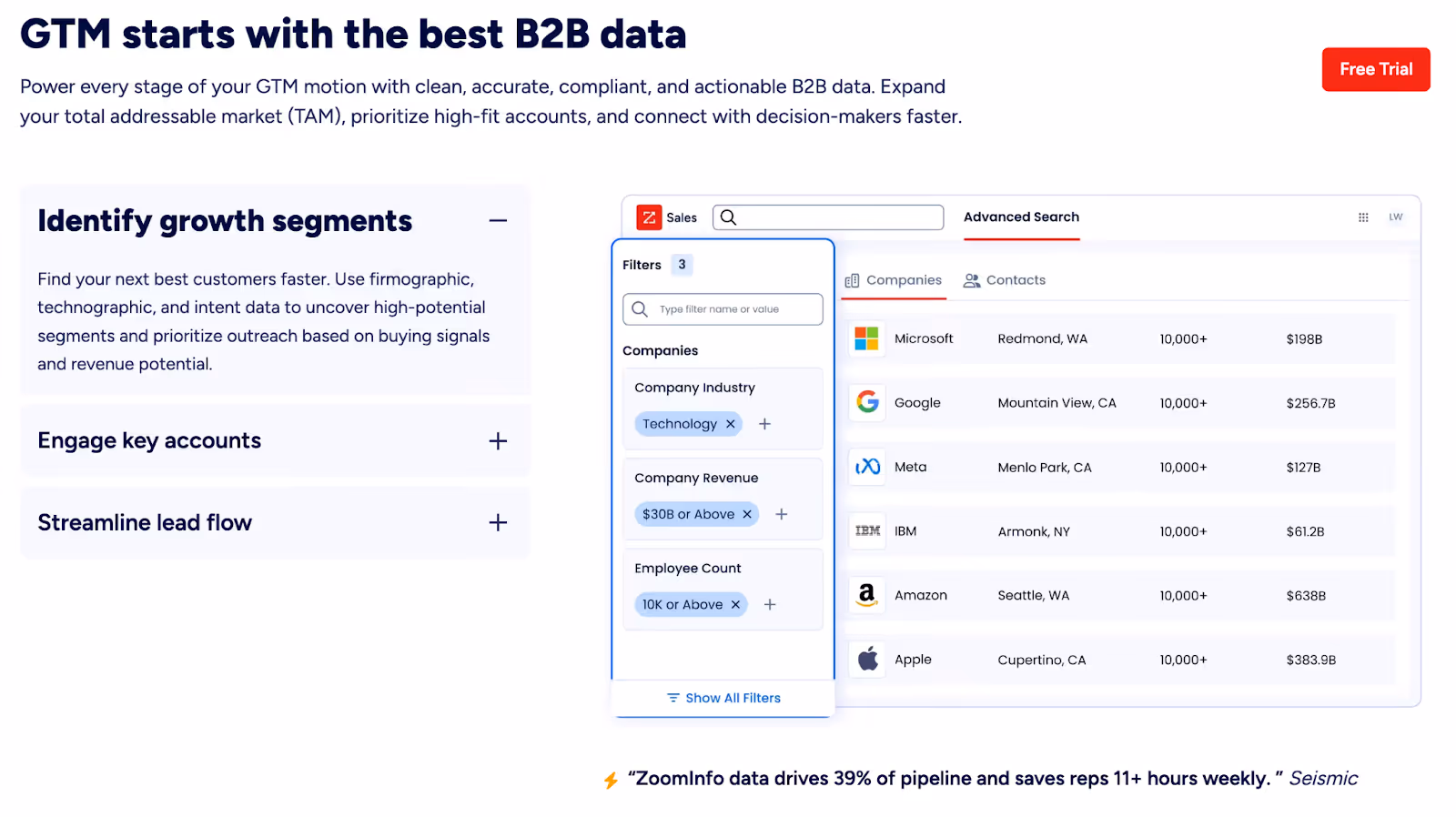Open the apps grid icon
The width and height of the screenshot is (1456, 817).
[1363, 217]
